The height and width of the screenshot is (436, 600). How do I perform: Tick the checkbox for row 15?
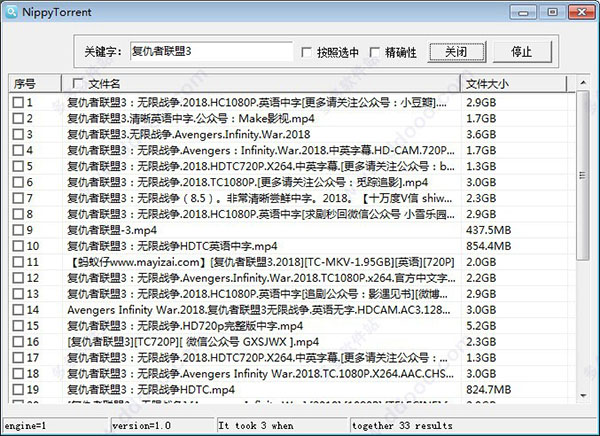point(18,326)
